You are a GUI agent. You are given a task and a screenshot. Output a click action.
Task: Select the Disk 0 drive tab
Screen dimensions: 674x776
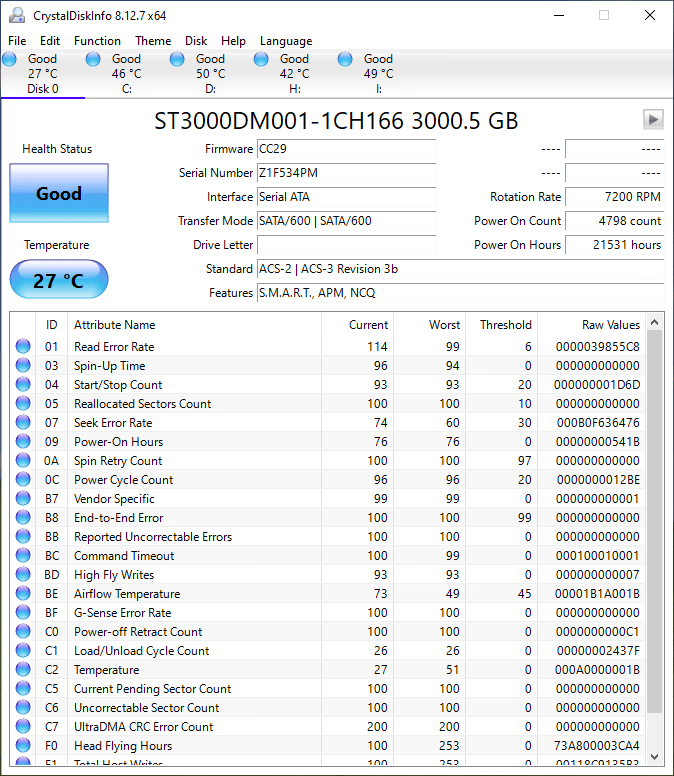pos(43,74)
